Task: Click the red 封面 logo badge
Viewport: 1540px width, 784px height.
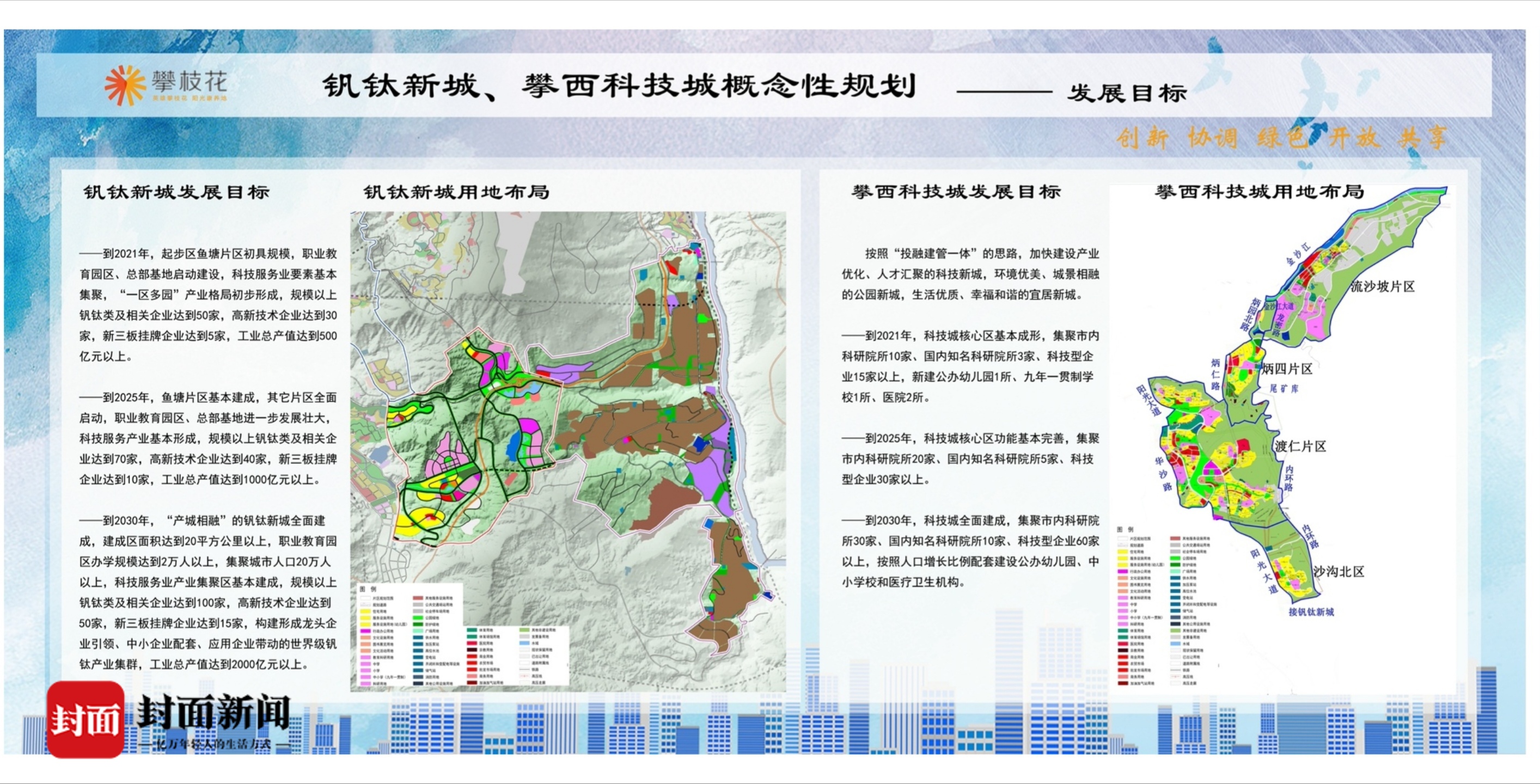Action: click(85, 719)
